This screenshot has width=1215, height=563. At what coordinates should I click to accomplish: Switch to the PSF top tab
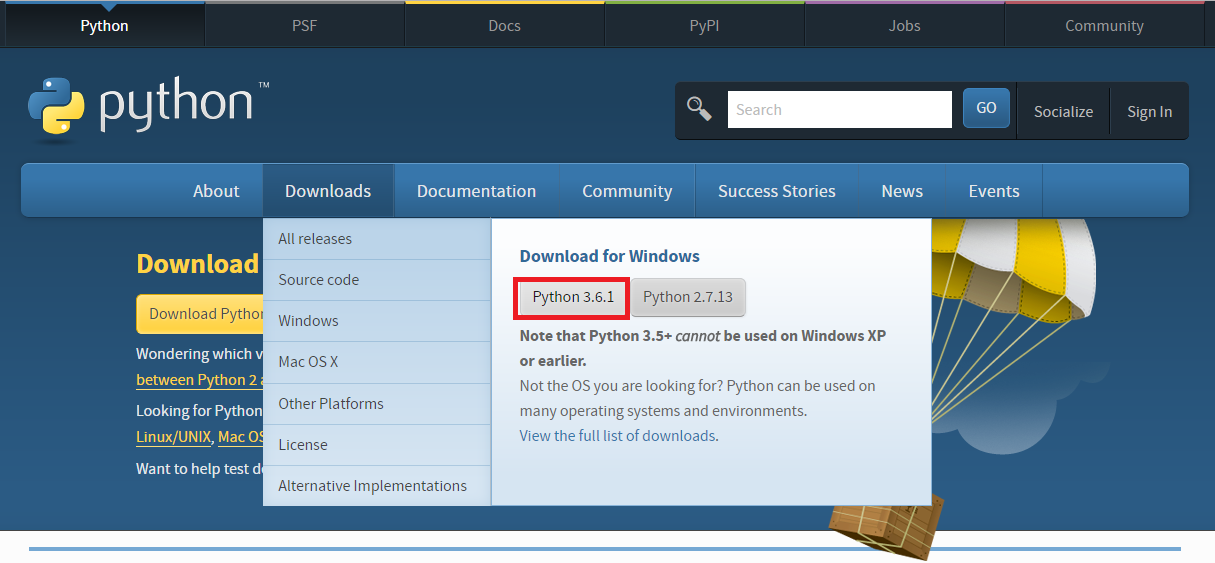pyautogui.click(x=304, y=26)
